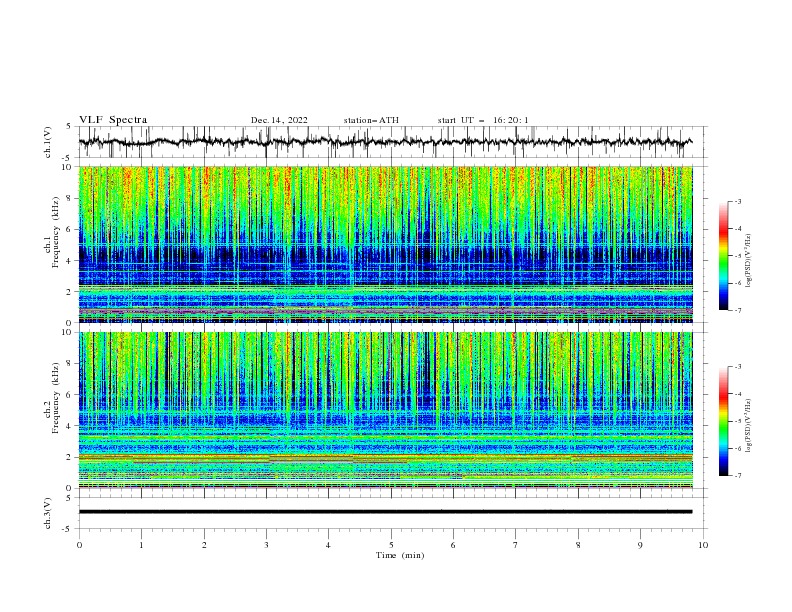
Task: Click the "ch.2 Frequency (kHz)" axis label
Action: pos(52,397)
